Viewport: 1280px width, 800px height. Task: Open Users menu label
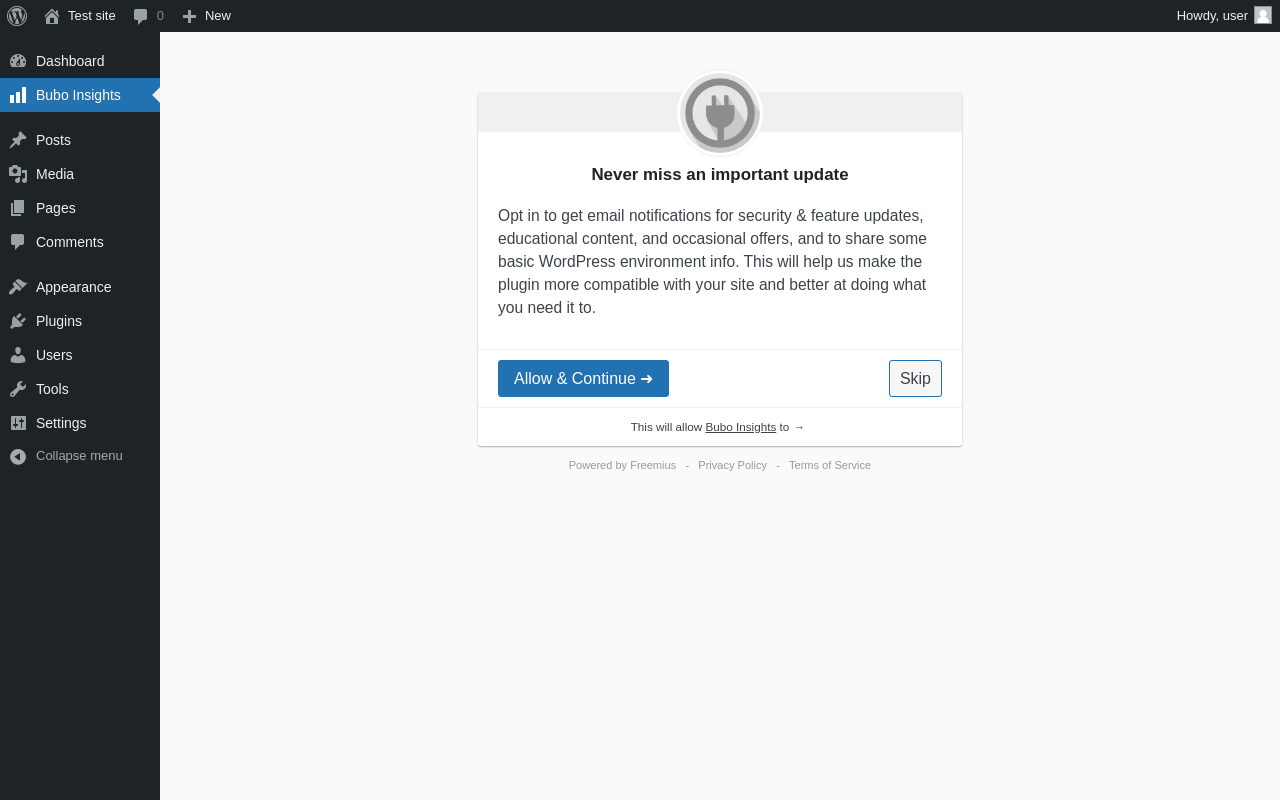[x=54, y=355]
